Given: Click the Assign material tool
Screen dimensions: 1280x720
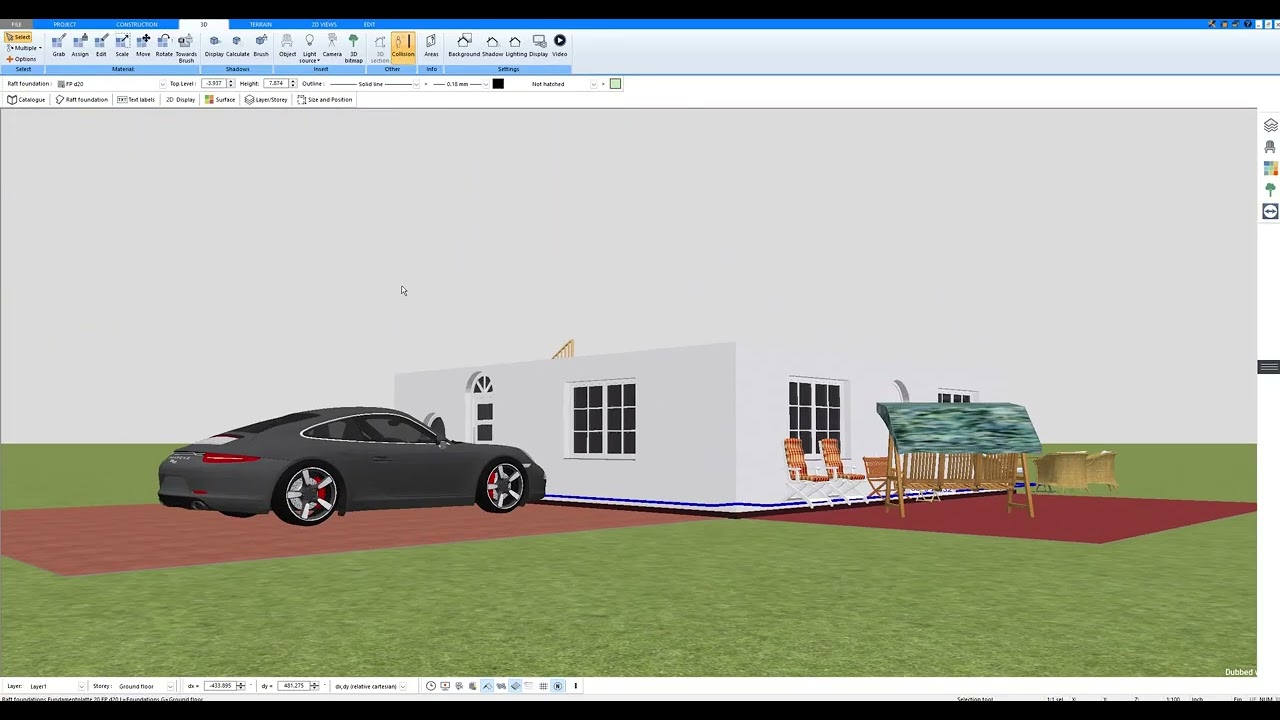Looking at the screenshot, I should pyautogui.click(x=80, y=45).
